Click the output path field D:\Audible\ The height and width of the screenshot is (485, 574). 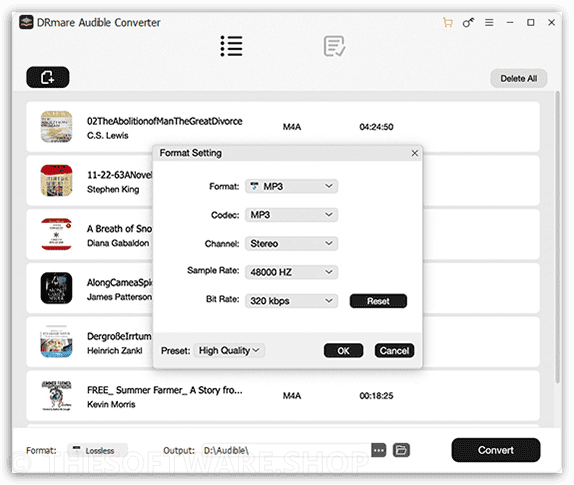[286, 451]
